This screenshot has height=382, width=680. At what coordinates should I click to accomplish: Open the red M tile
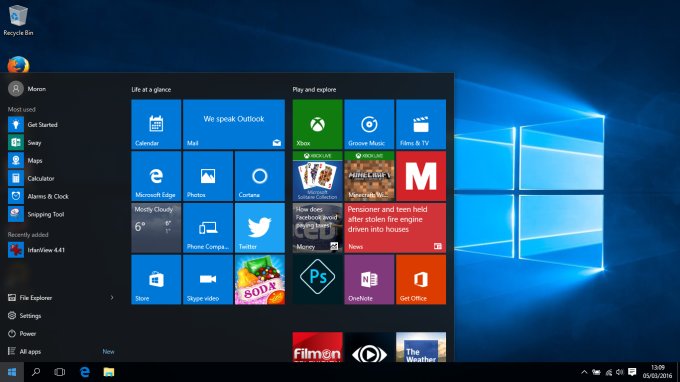[x=421, y=176]
